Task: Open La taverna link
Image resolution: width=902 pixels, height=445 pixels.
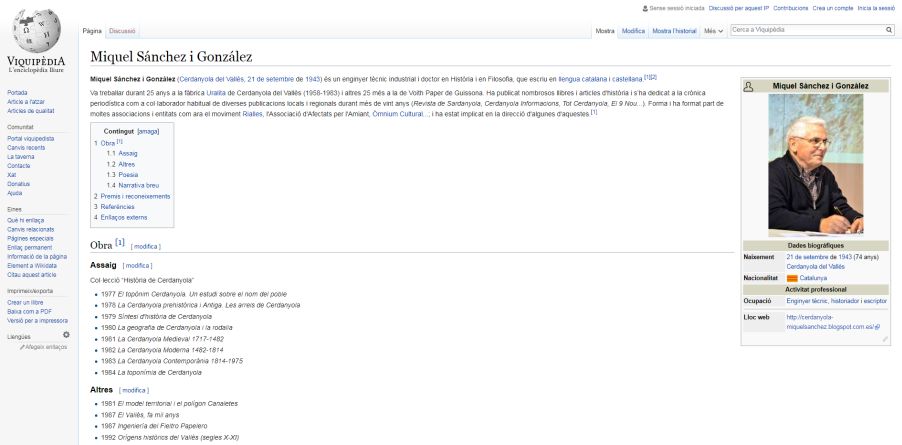Action: (20, 157)
